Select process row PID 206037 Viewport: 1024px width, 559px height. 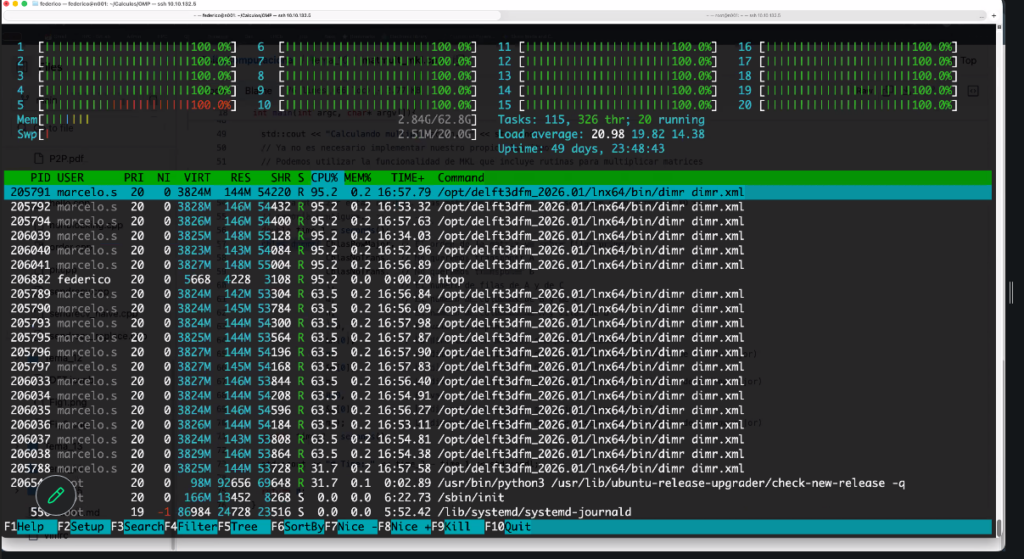(x=498, y=439)
